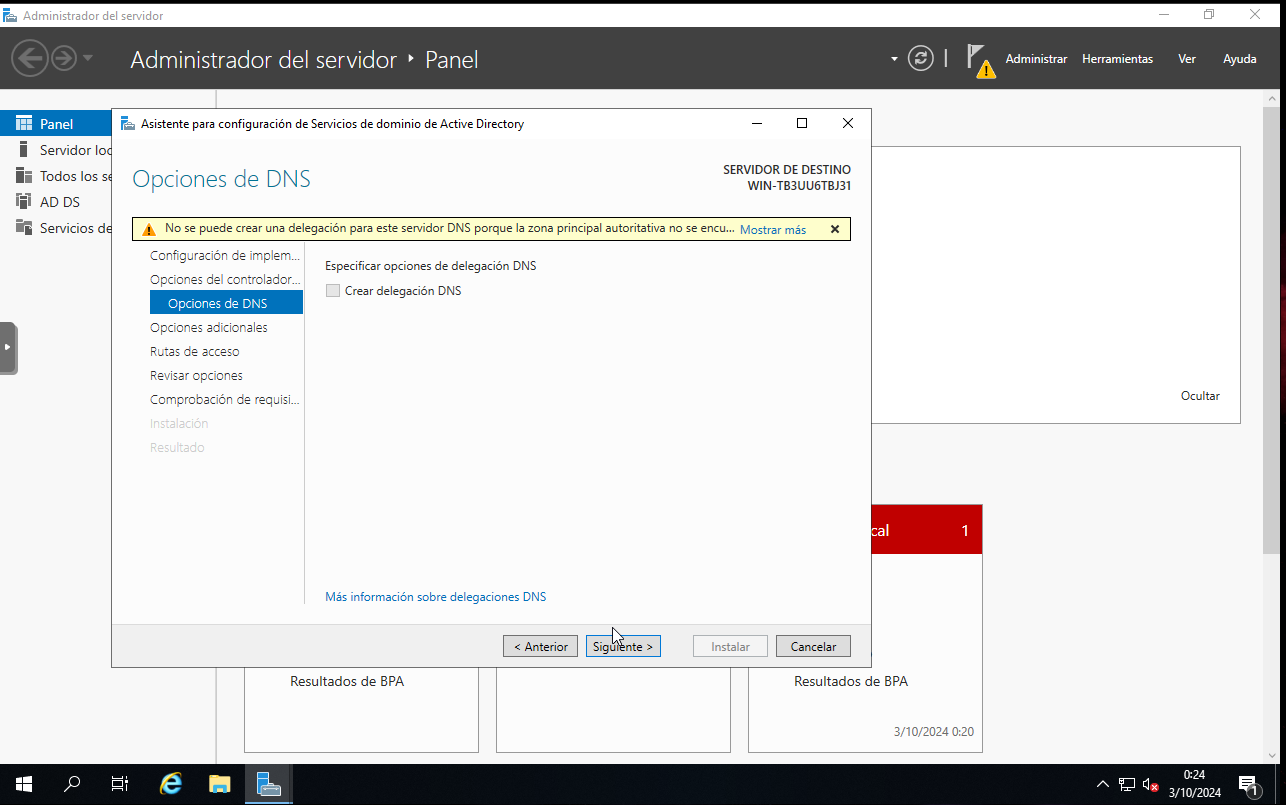The image size is (1286, 805).
Task: Click Mostrar más in the warning banner
Action: pyautogui.click(x=772, y=230)
